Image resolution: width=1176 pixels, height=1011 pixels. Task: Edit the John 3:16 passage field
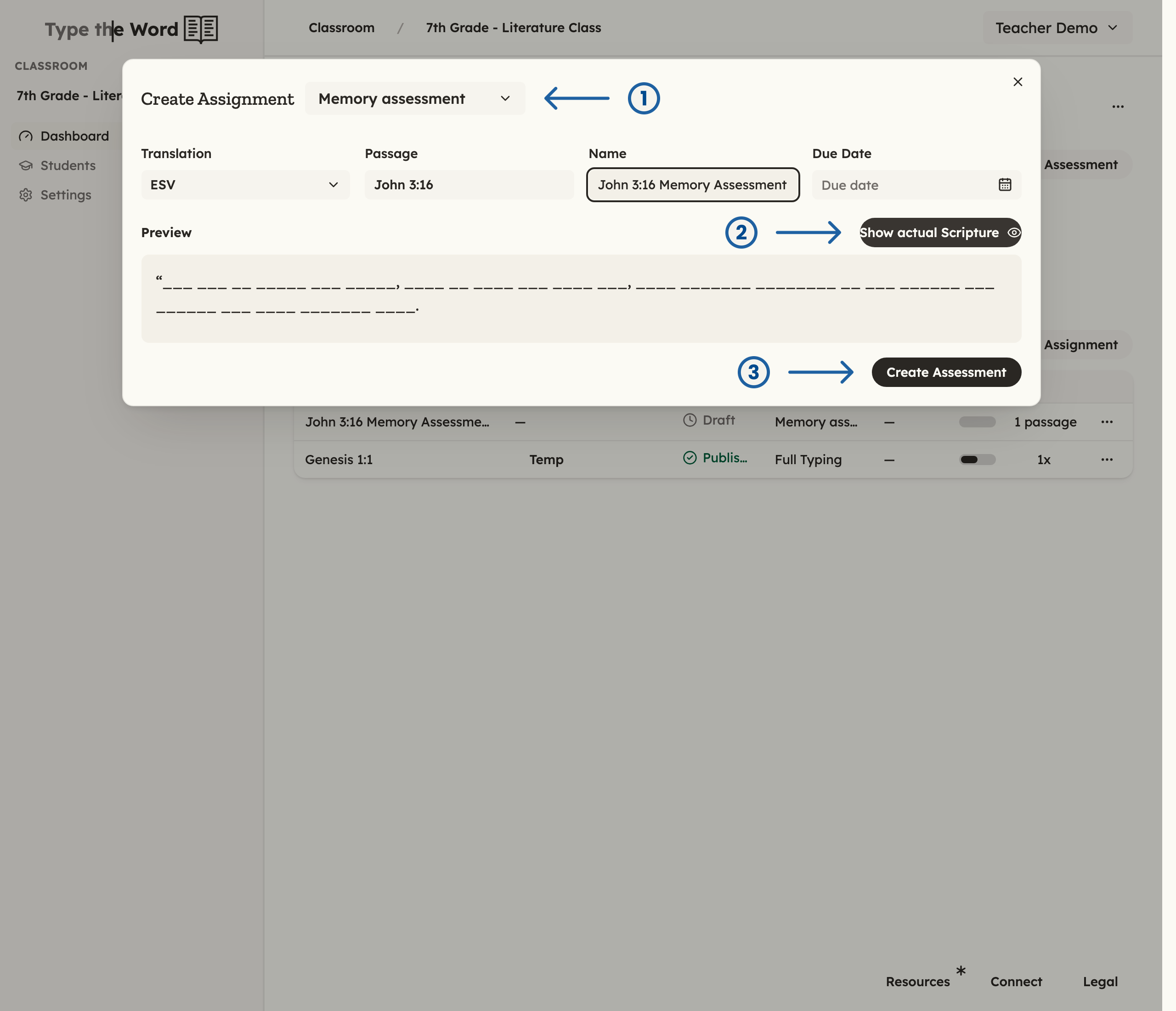pos(469,184)
